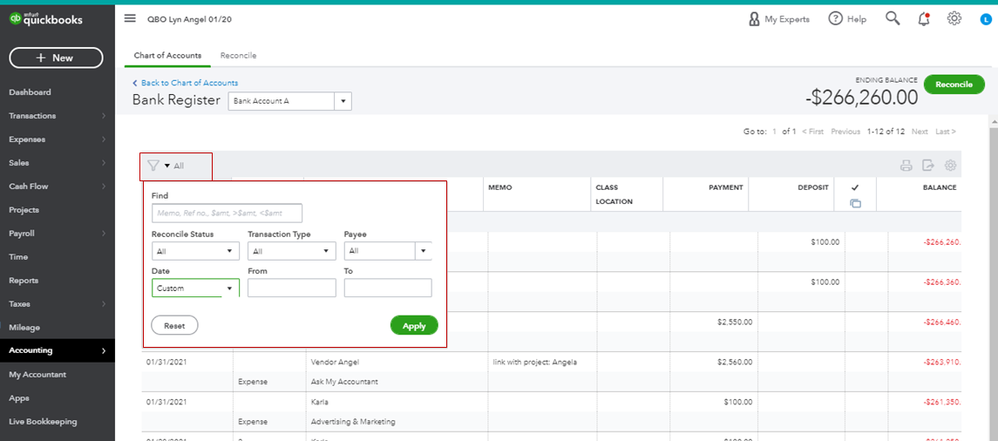Switch to the Chart of Accounts tab
The width and height of the screenshot is (998, 441).
[167, 56]
